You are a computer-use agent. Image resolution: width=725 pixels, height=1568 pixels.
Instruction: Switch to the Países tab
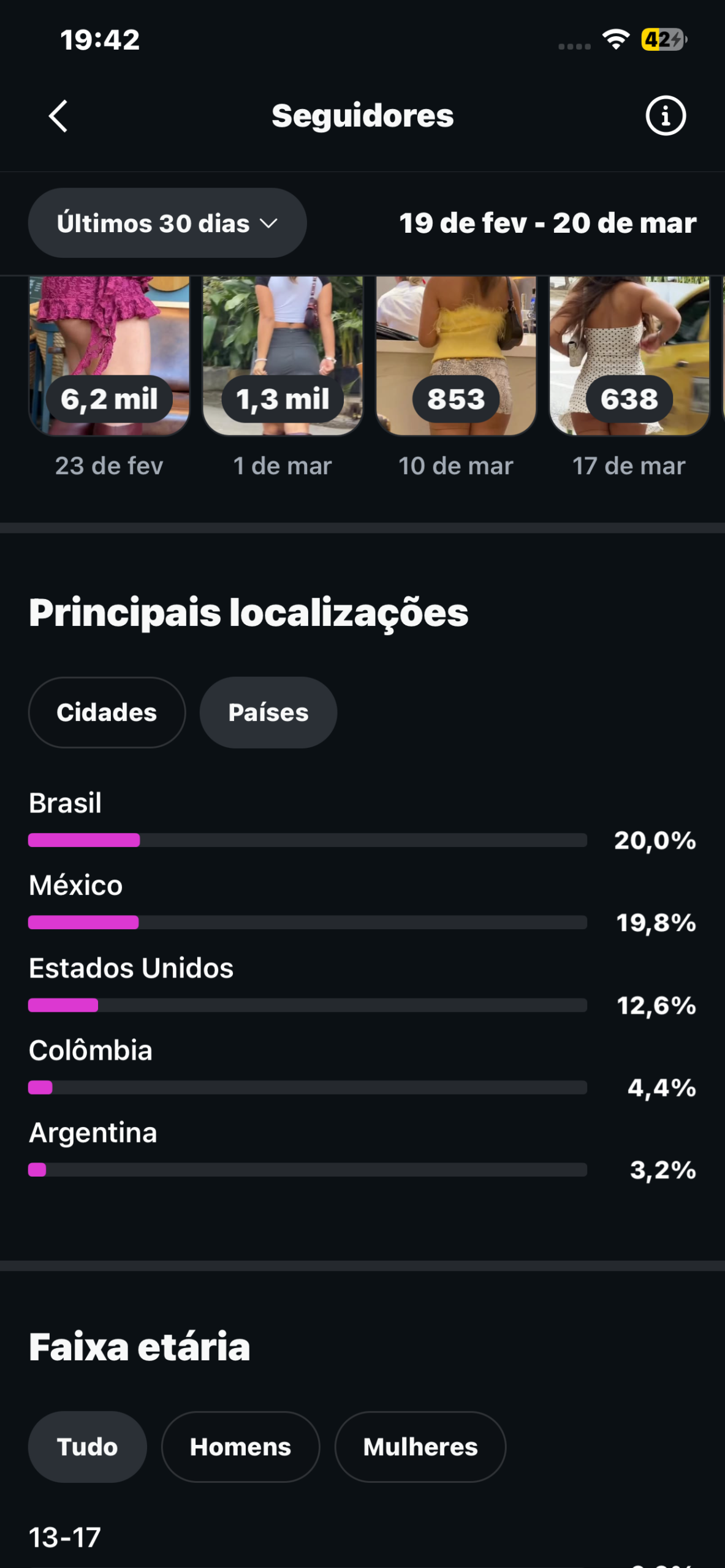coord(268,712)
